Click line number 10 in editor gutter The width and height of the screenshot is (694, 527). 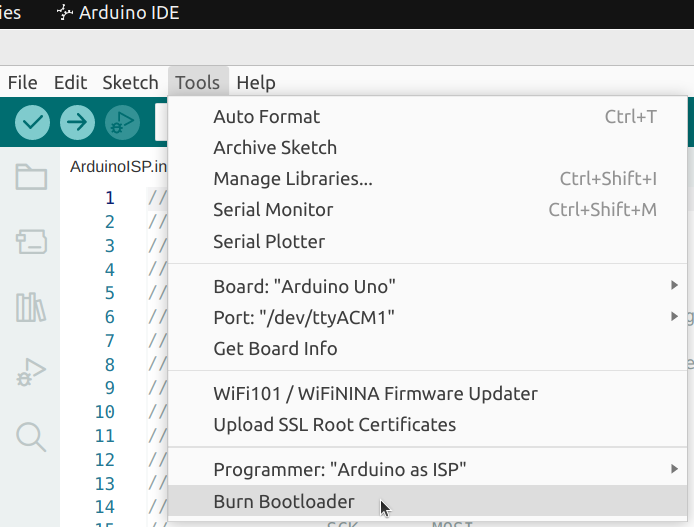(x=105, y=412)
